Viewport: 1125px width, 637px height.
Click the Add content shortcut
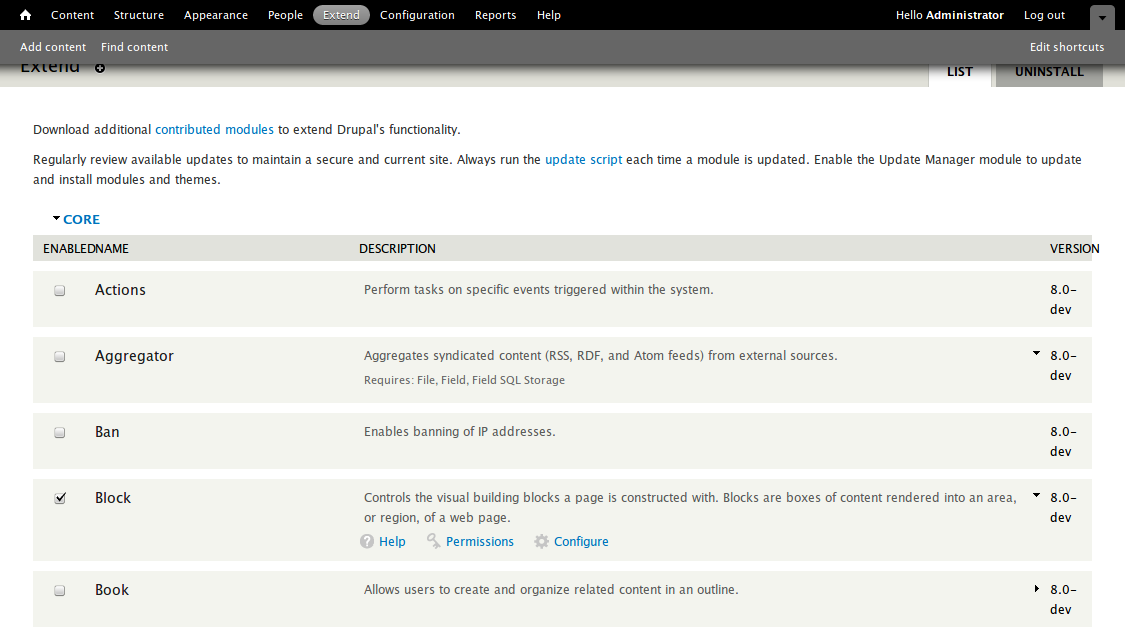click(53, 47)
